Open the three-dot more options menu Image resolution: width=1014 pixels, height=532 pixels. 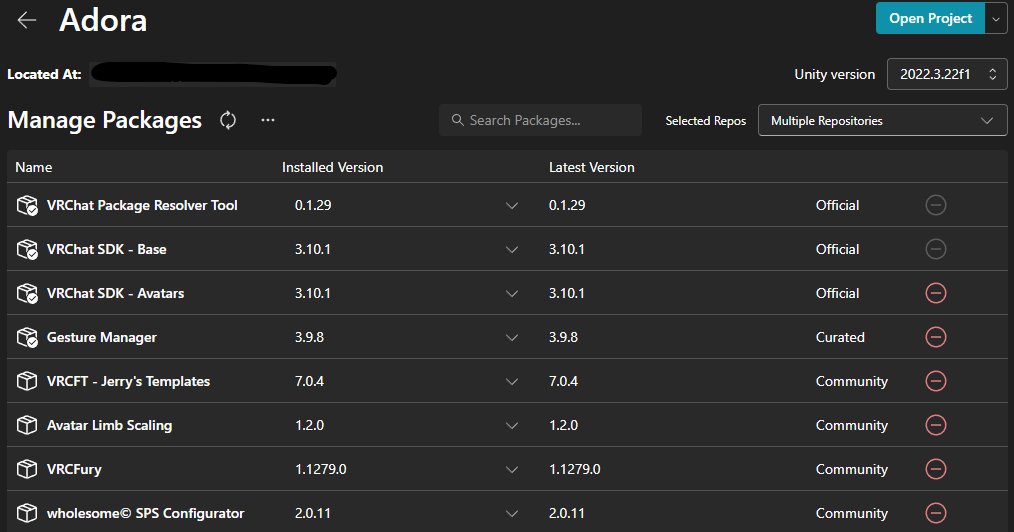pos(267,120)
